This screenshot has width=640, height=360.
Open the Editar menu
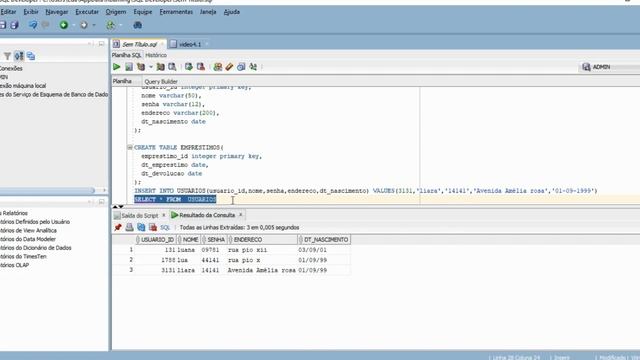pyautogui.click(x=8, y=12)
